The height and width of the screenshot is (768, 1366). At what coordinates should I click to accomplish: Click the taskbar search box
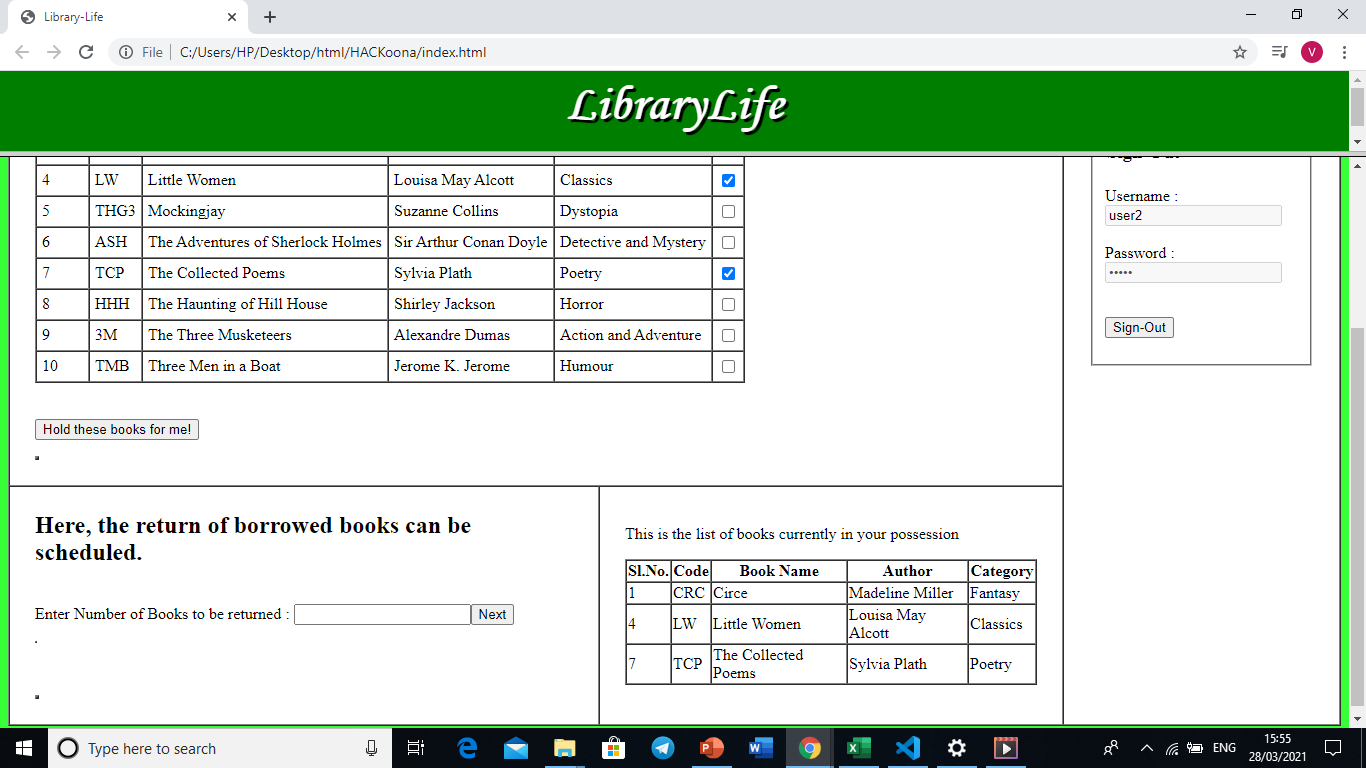point(220,748)
